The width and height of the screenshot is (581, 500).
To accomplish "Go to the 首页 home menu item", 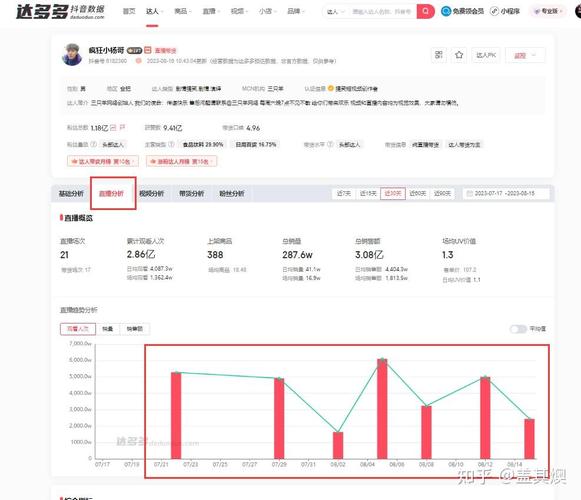I will (129, 11).
